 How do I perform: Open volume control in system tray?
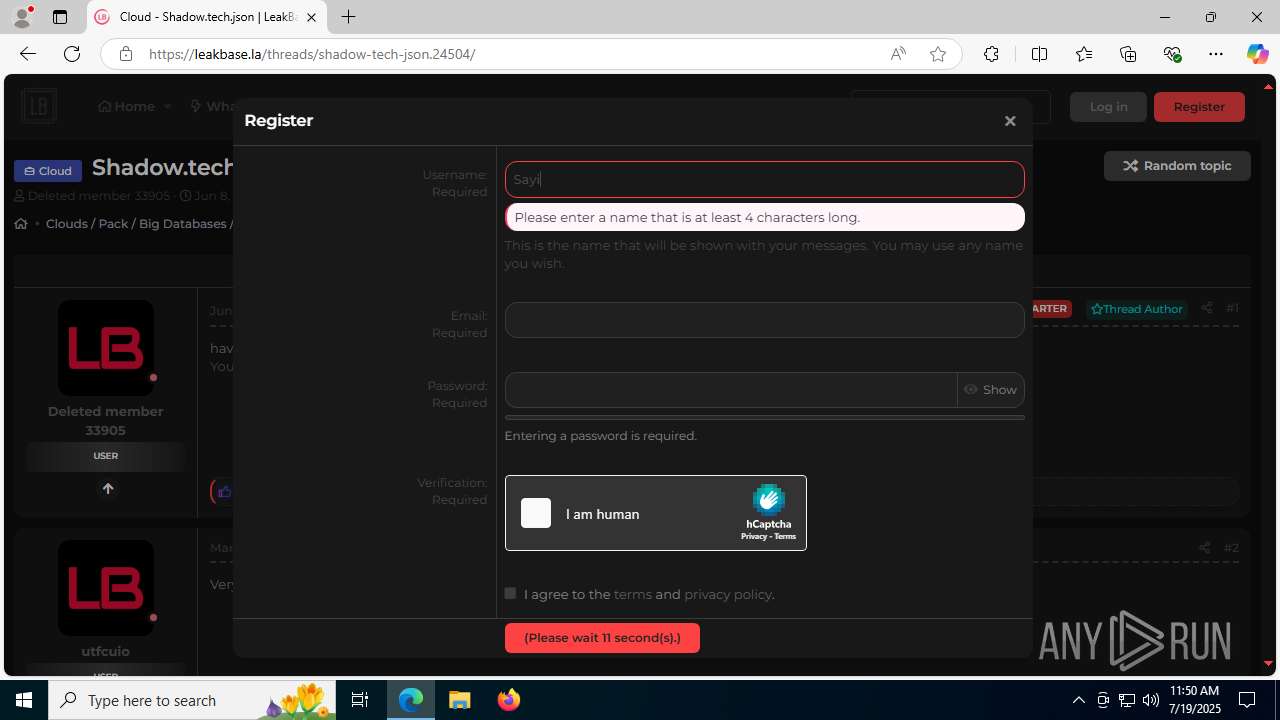1151,700
